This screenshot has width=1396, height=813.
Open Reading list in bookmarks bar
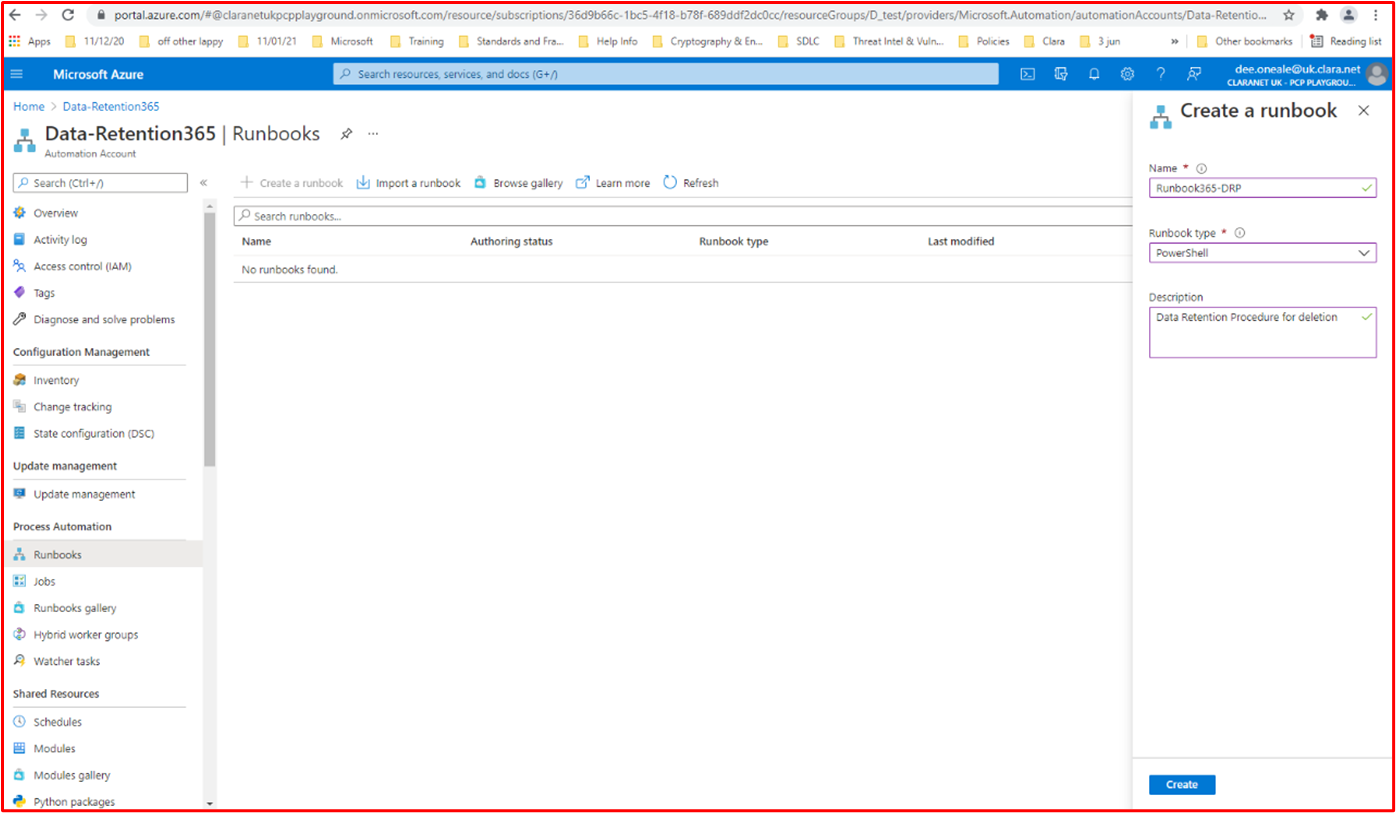click(x=1346, y=41)
